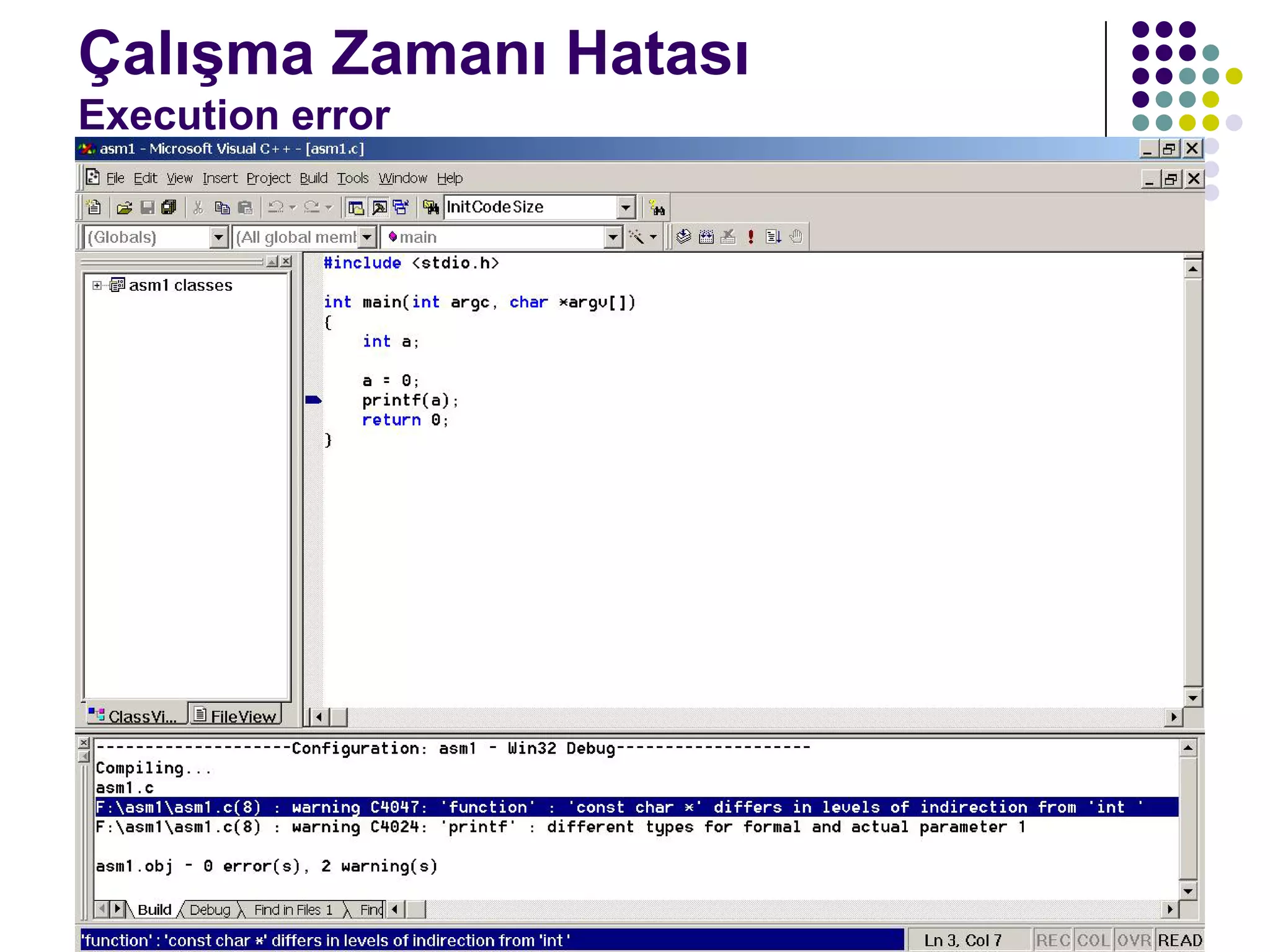Open the Redo history dropdown arrow
Image resolution: width=1270 pixels, height=952 pixels.
click(329, 208)
